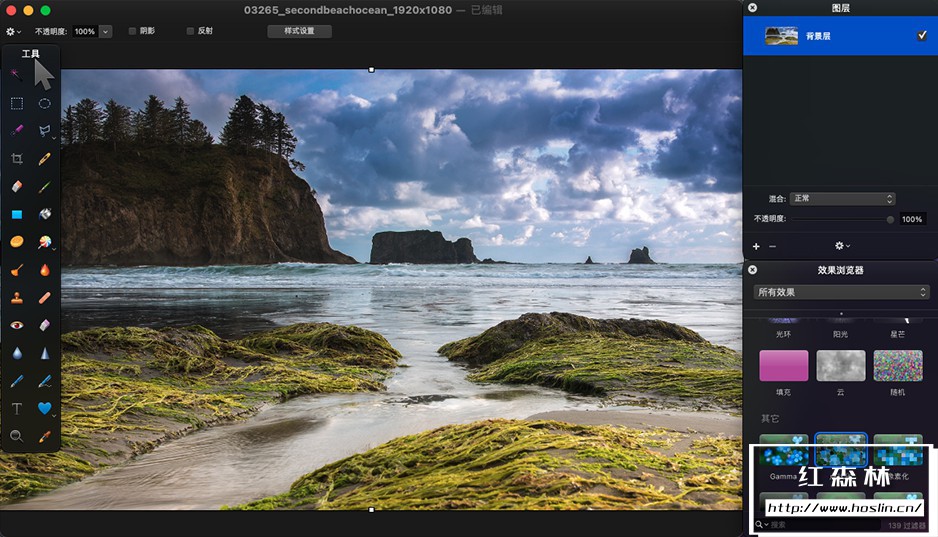Select the Clone Stamp tool
Screen dimensions: 938x537
coord(17,297)
